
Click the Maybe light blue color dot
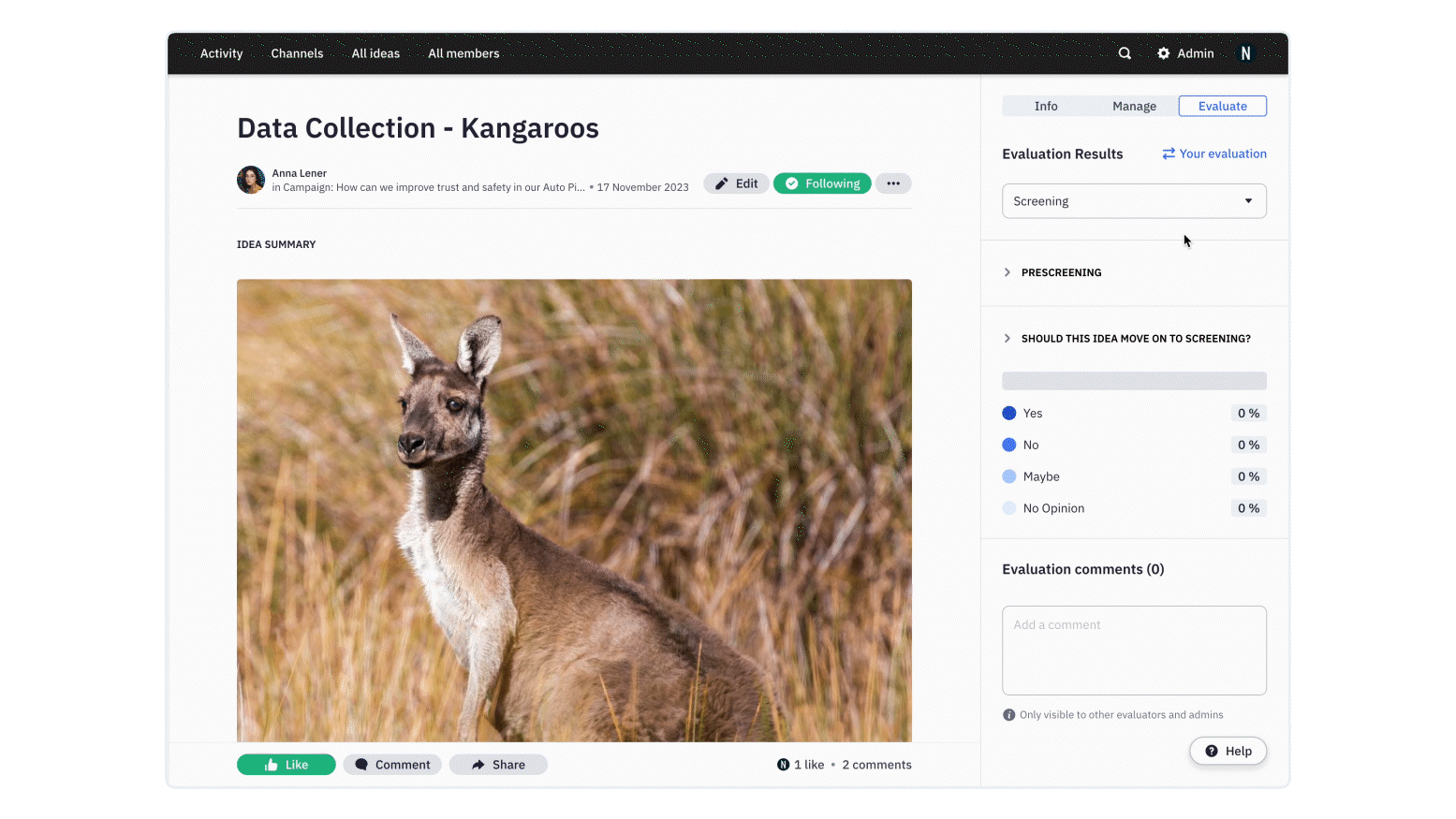click(1009, 476)
